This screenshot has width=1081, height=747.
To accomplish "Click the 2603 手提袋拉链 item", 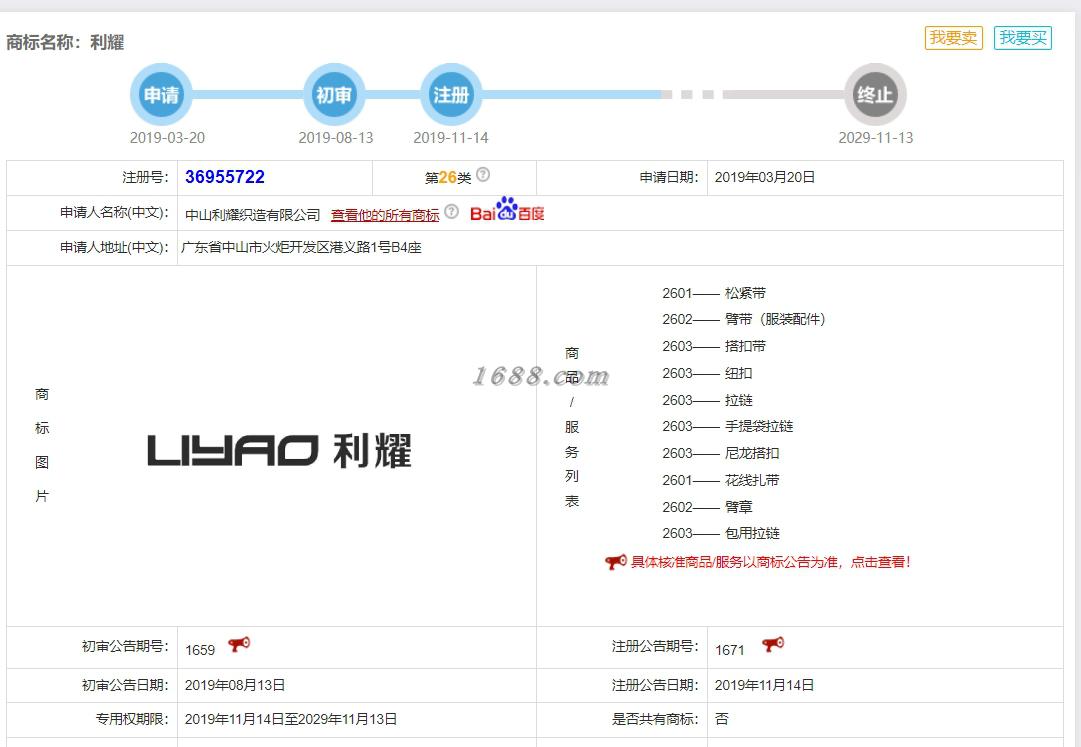I will (728, 426).
